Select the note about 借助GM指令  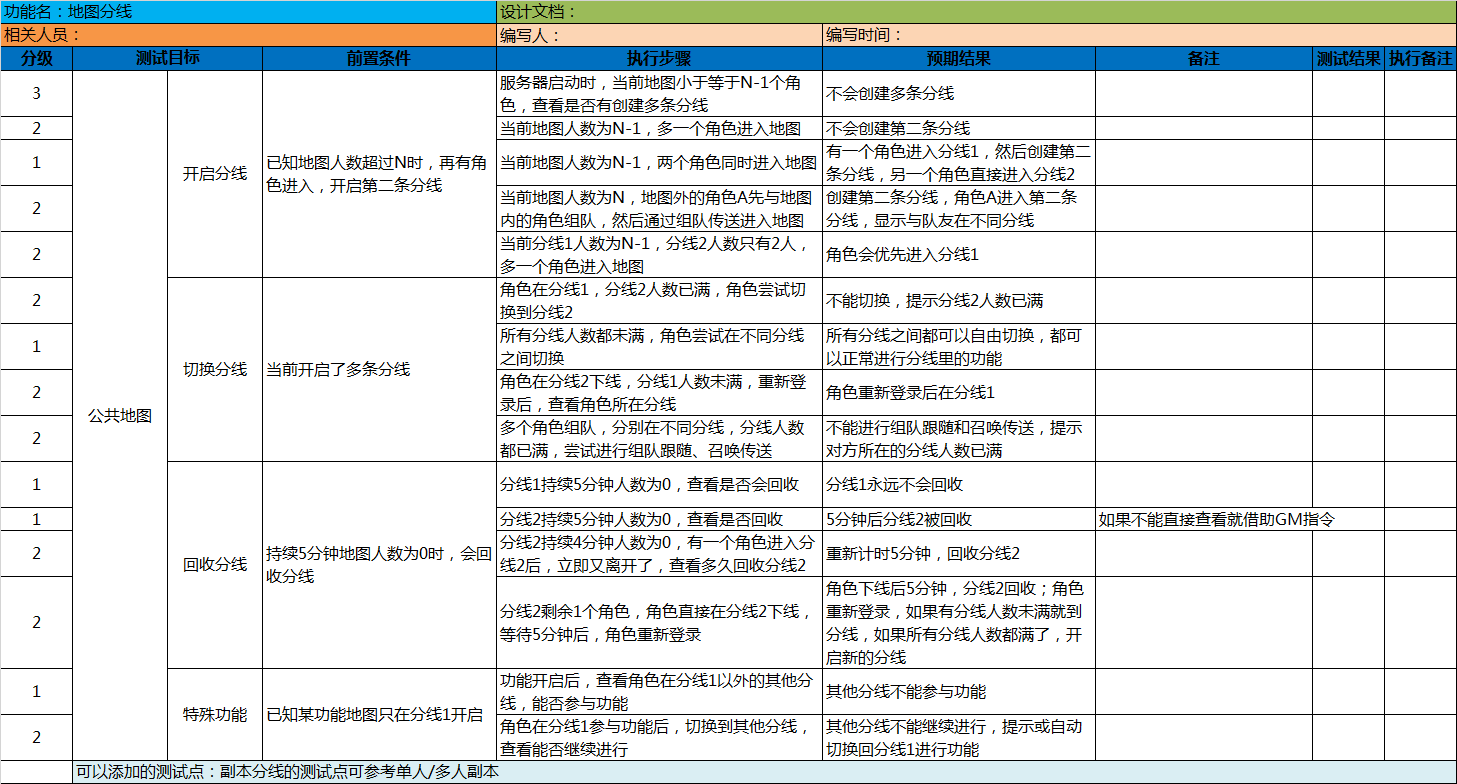coord(1204,519)
